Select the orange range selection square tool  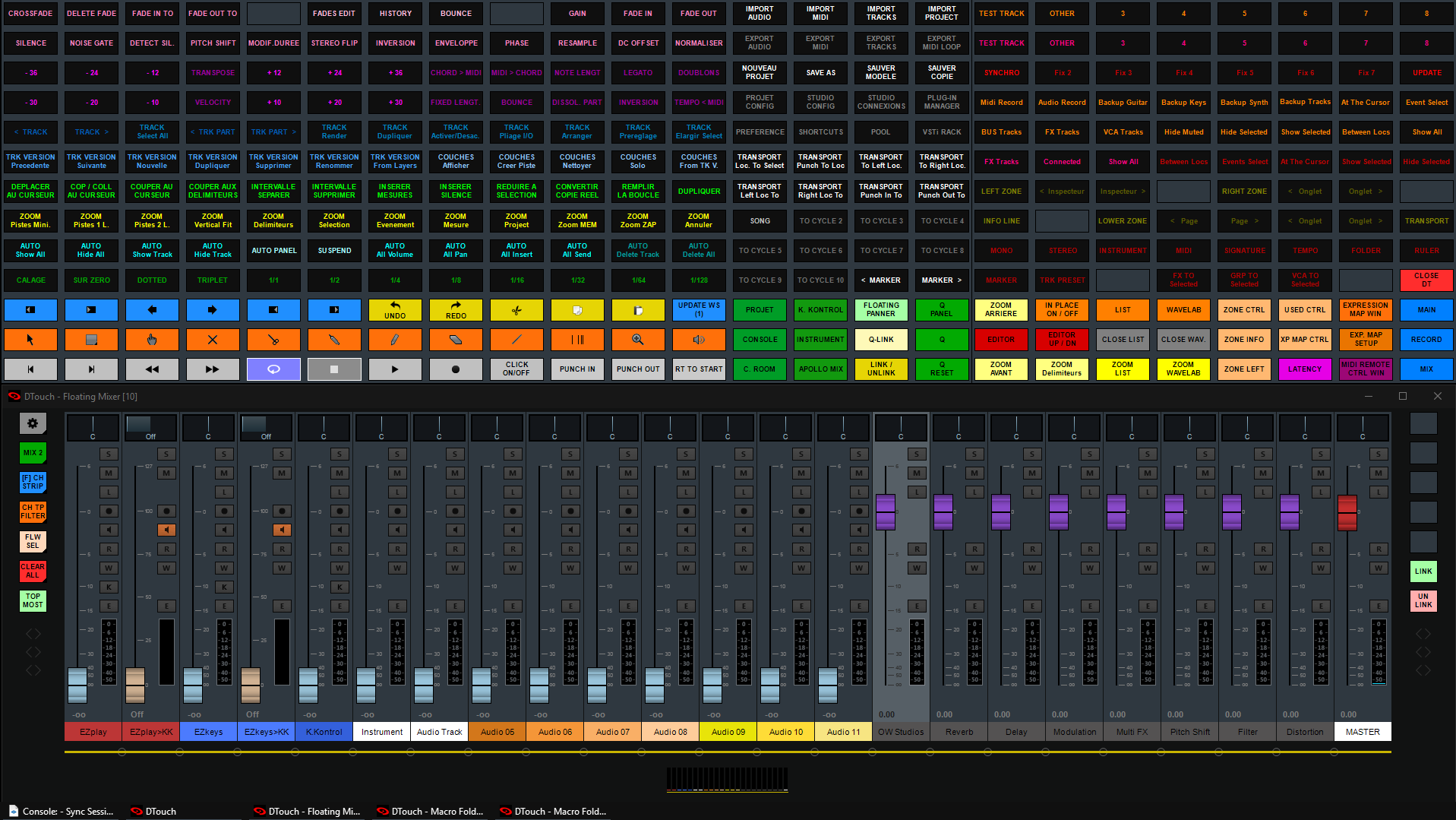(x=91, y=340)
